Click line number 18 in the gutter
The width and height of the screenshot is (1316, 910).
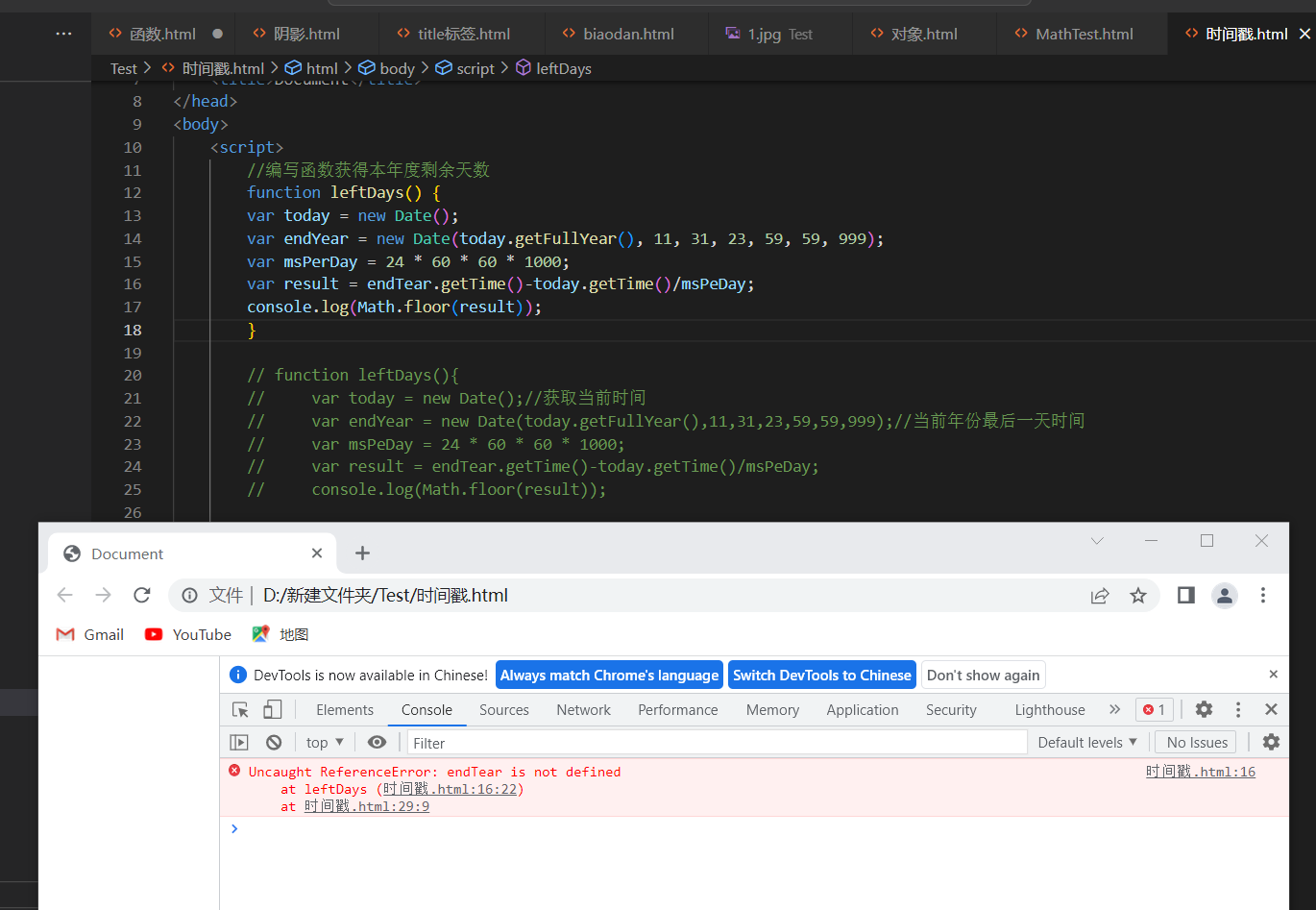click(133, 330)
